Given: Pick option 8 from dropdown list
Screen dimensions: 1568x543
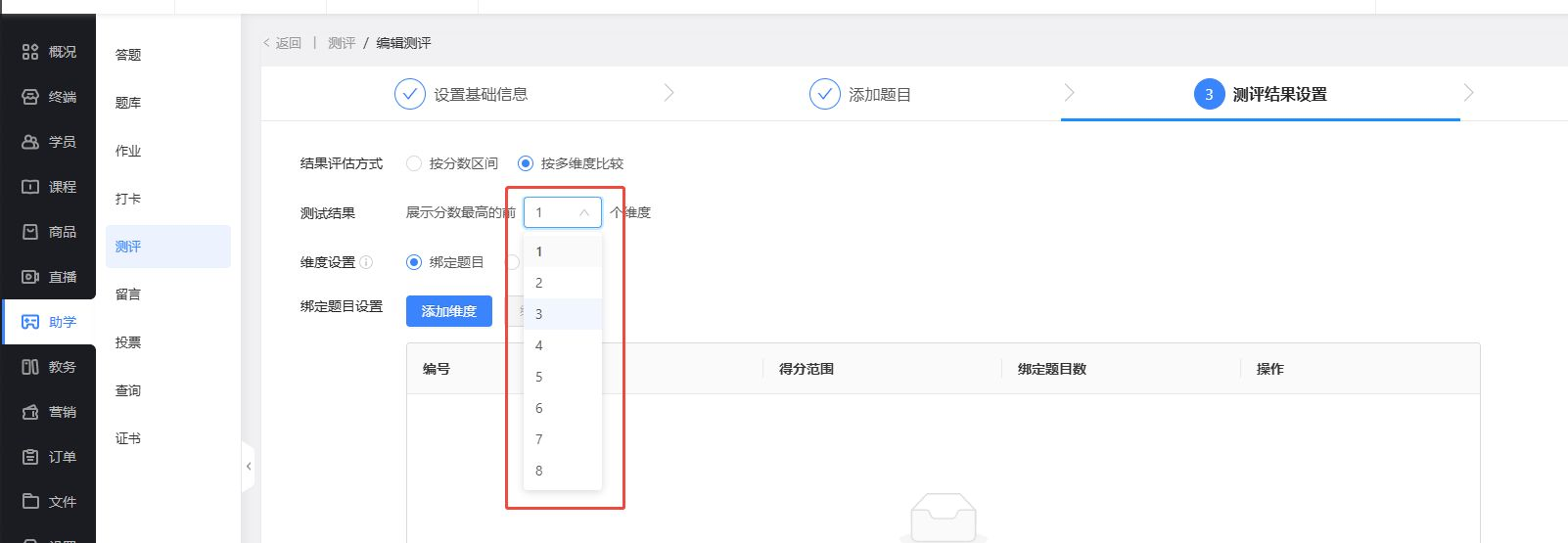Looking at the screenshot, I should point(539,471).
